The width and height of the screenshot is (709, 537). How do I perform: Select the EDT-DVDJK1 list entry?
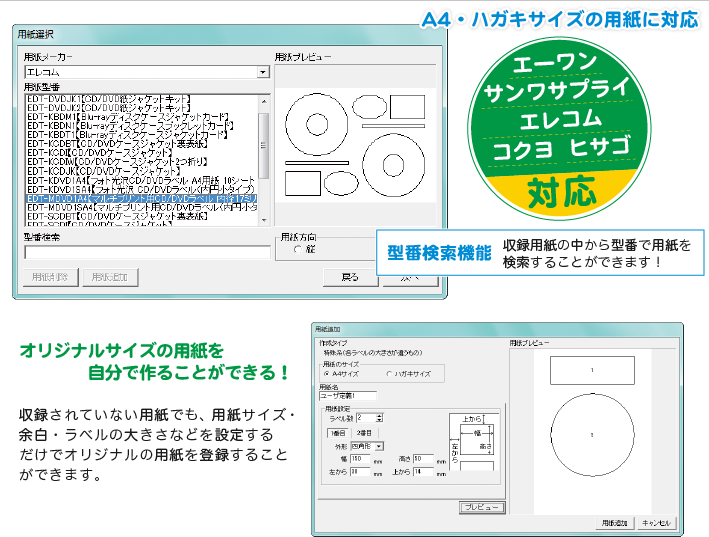[109, 99]
